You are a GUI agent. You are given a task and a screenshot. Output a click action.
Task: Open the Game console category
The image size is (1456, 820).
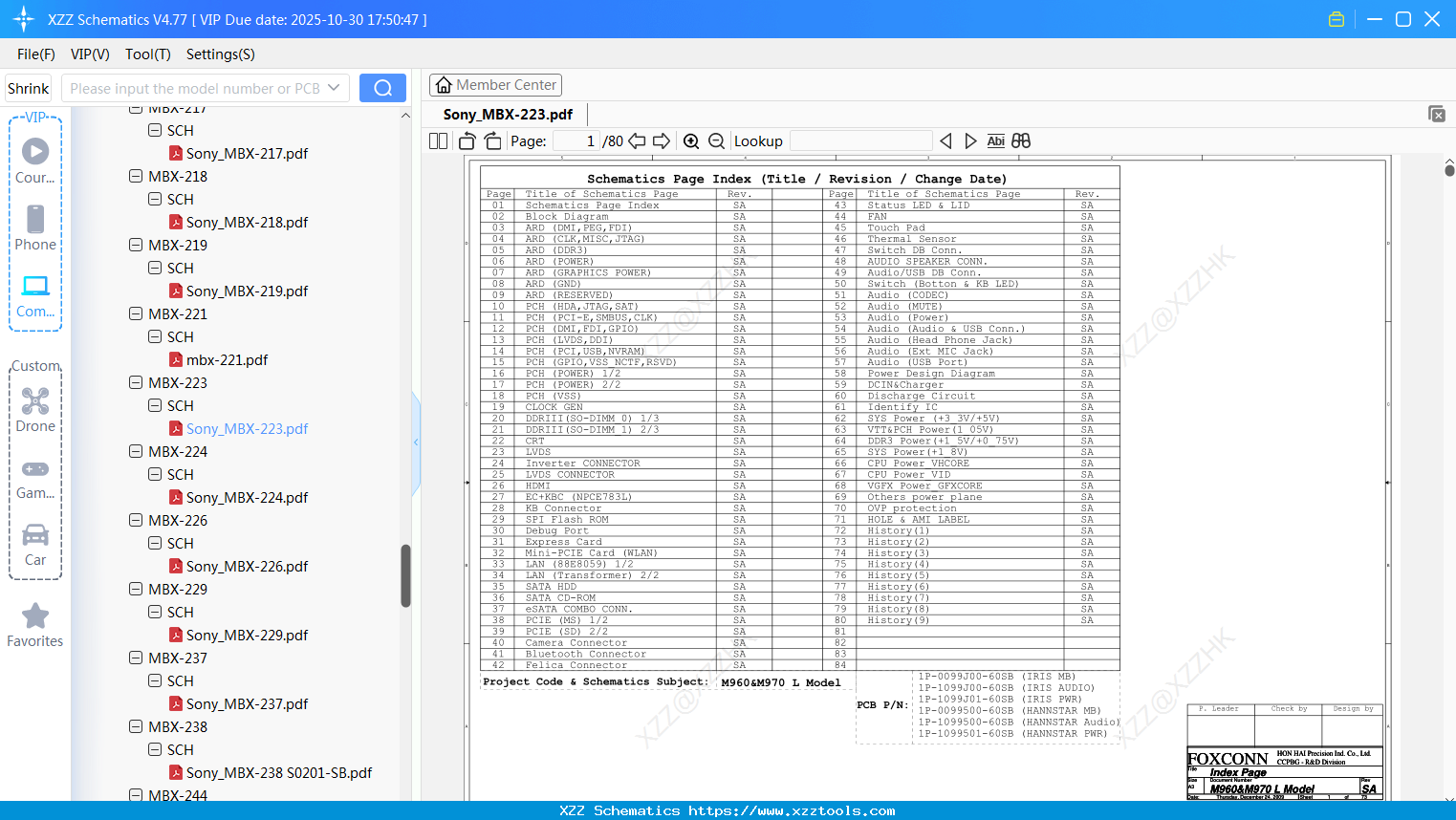(35, 478)
